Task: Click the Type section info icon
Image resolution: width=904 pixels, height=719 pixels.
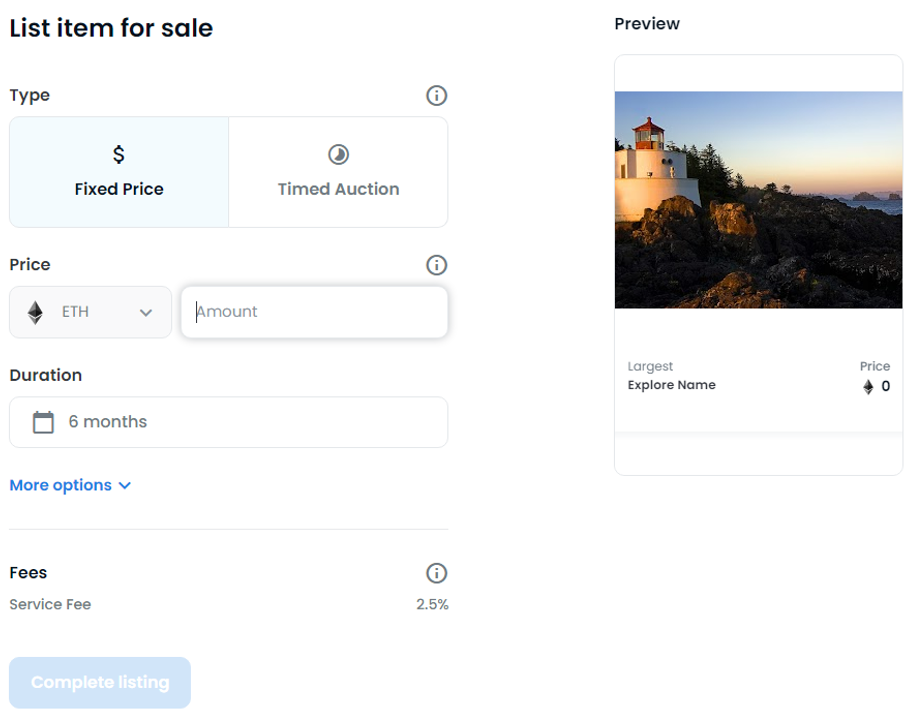Action: (x=436, y=96)
